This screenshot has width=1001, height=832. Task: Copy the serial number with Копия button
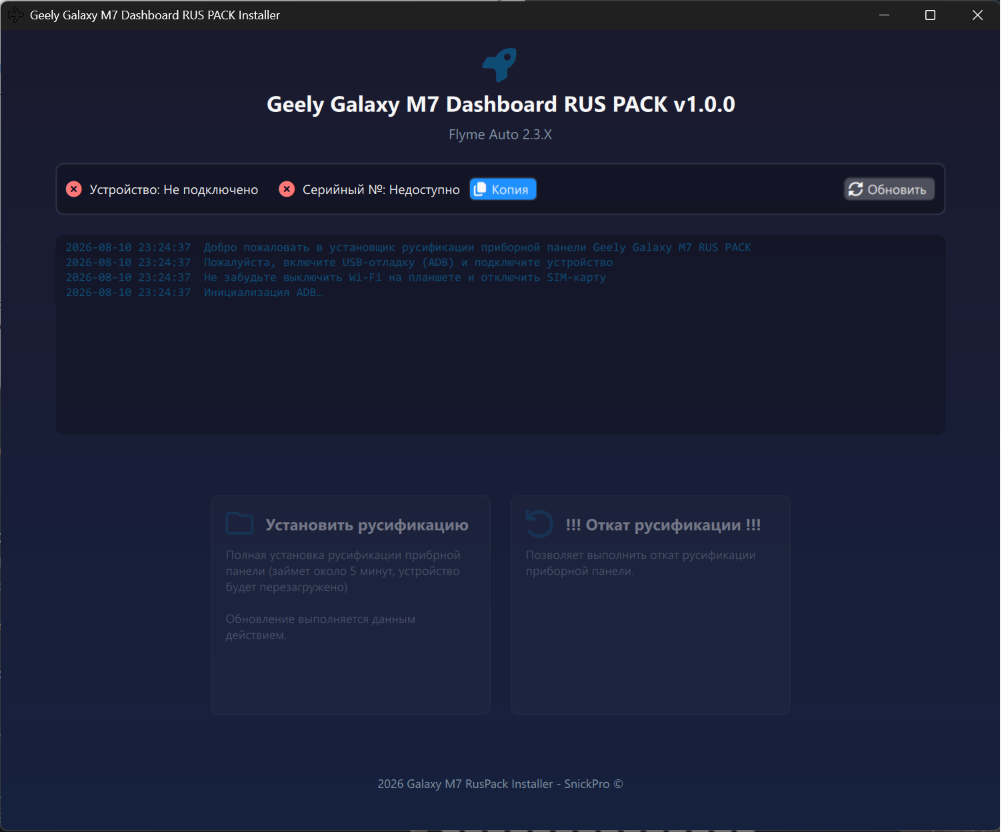pyautogui.click(x=503, y=189)
